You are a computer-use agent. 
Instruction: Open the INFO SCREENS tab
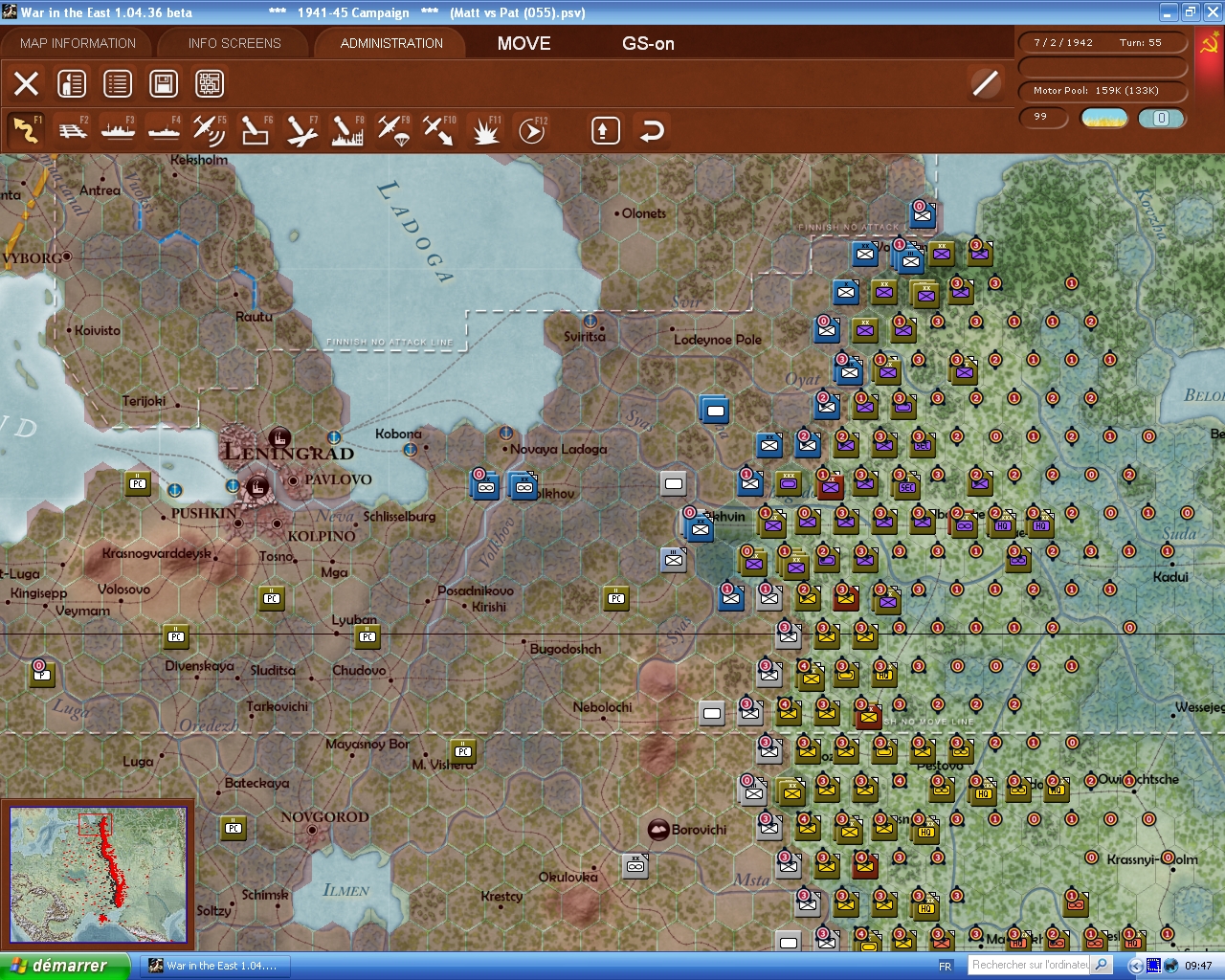[234, 43]
